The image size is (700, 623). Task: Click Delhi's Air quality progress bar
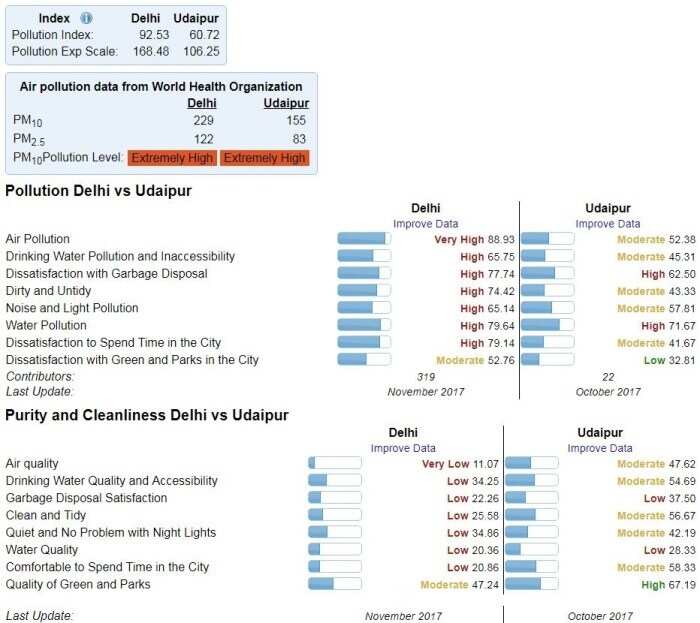click(335, 463)
